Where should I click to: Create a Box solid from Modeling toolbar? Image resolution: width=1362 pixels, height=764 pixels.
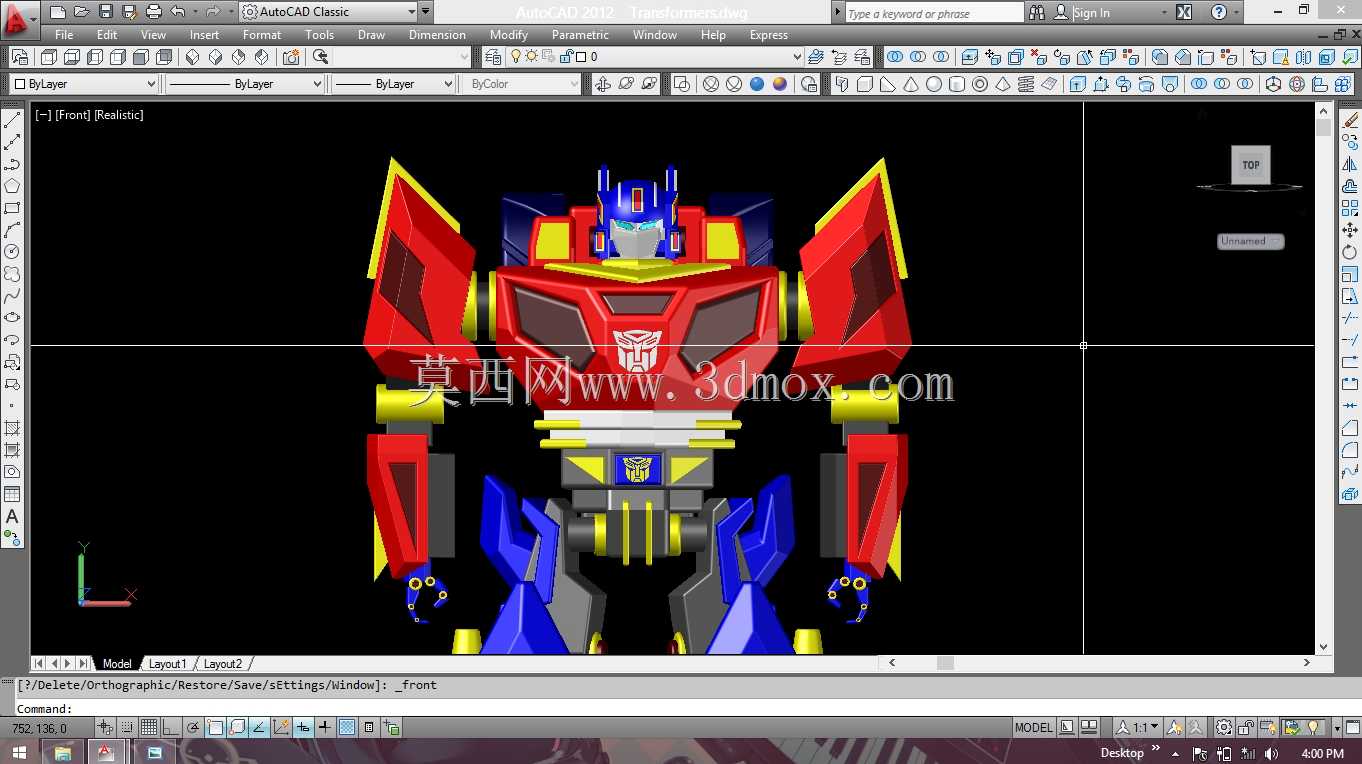(x=865, y=84)
